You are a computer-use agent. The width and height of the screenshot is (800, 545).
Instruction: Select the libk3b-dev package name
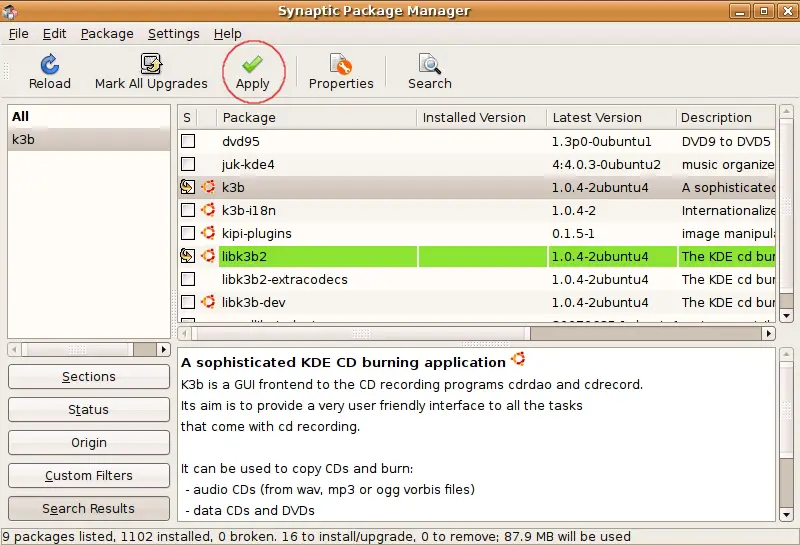254,302
